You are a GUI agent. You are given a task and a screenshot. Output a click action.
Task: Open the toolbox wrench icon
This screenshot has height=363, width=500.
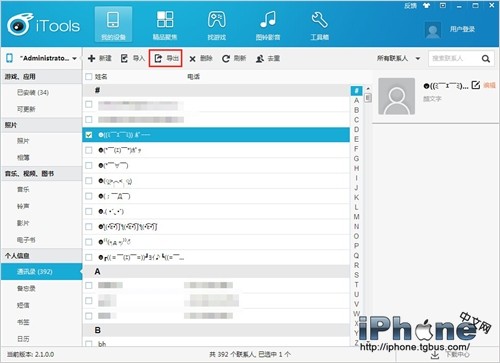coord(319,20)
